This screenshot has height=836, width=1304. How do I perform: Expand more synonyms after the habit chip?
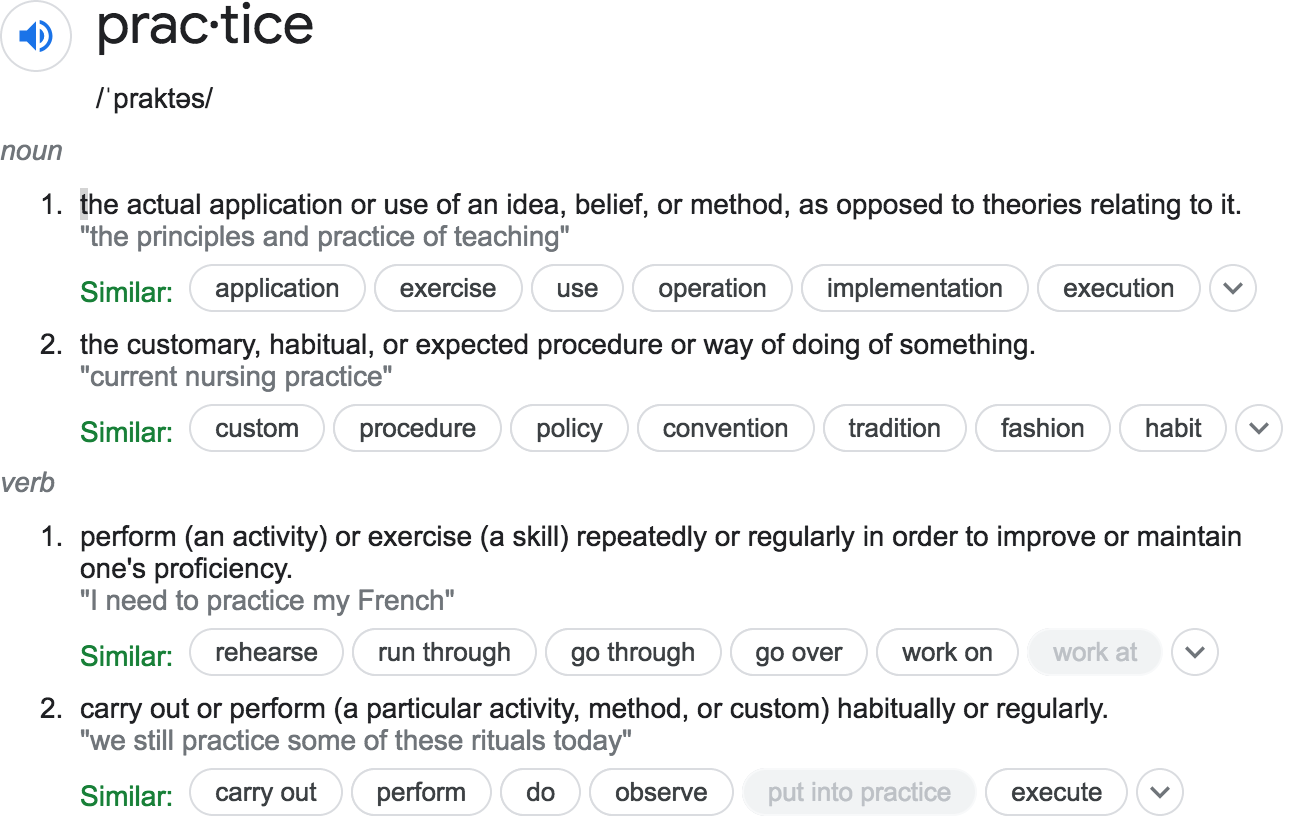[1258, 429]
